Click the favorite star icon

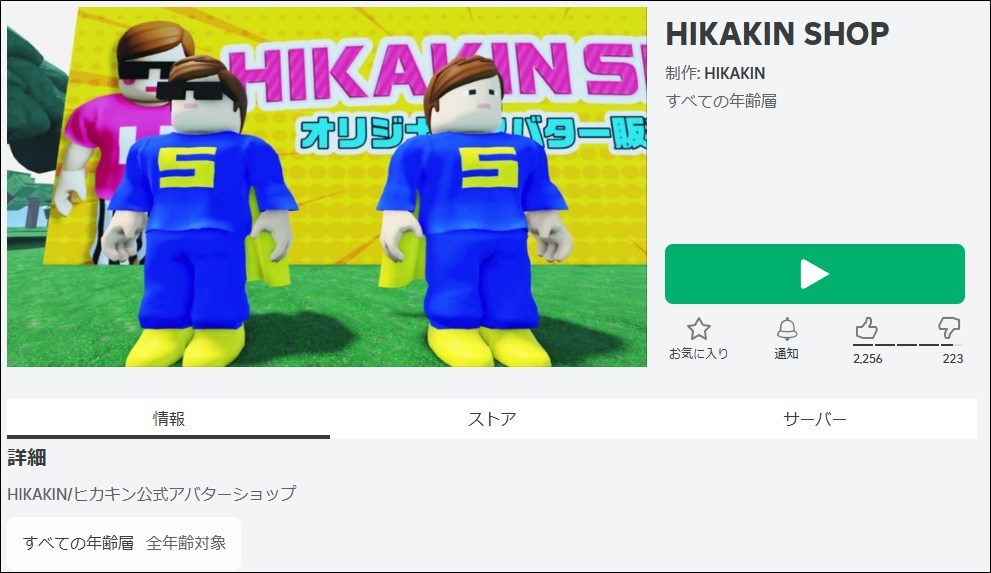point(698,329)
